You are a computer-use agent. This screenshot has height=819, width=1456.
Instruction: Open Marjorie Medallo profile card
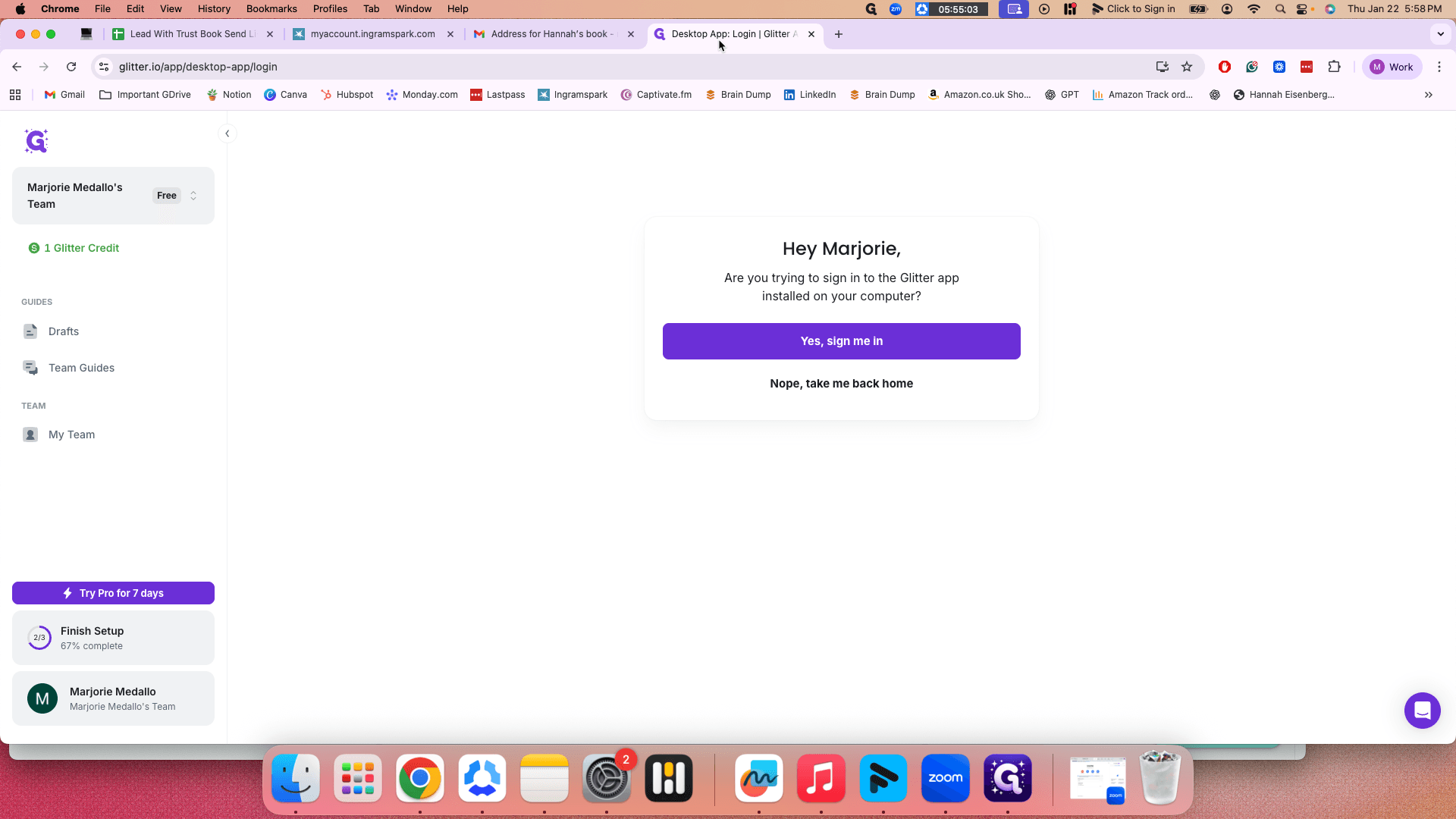click(x=113, y=698)
